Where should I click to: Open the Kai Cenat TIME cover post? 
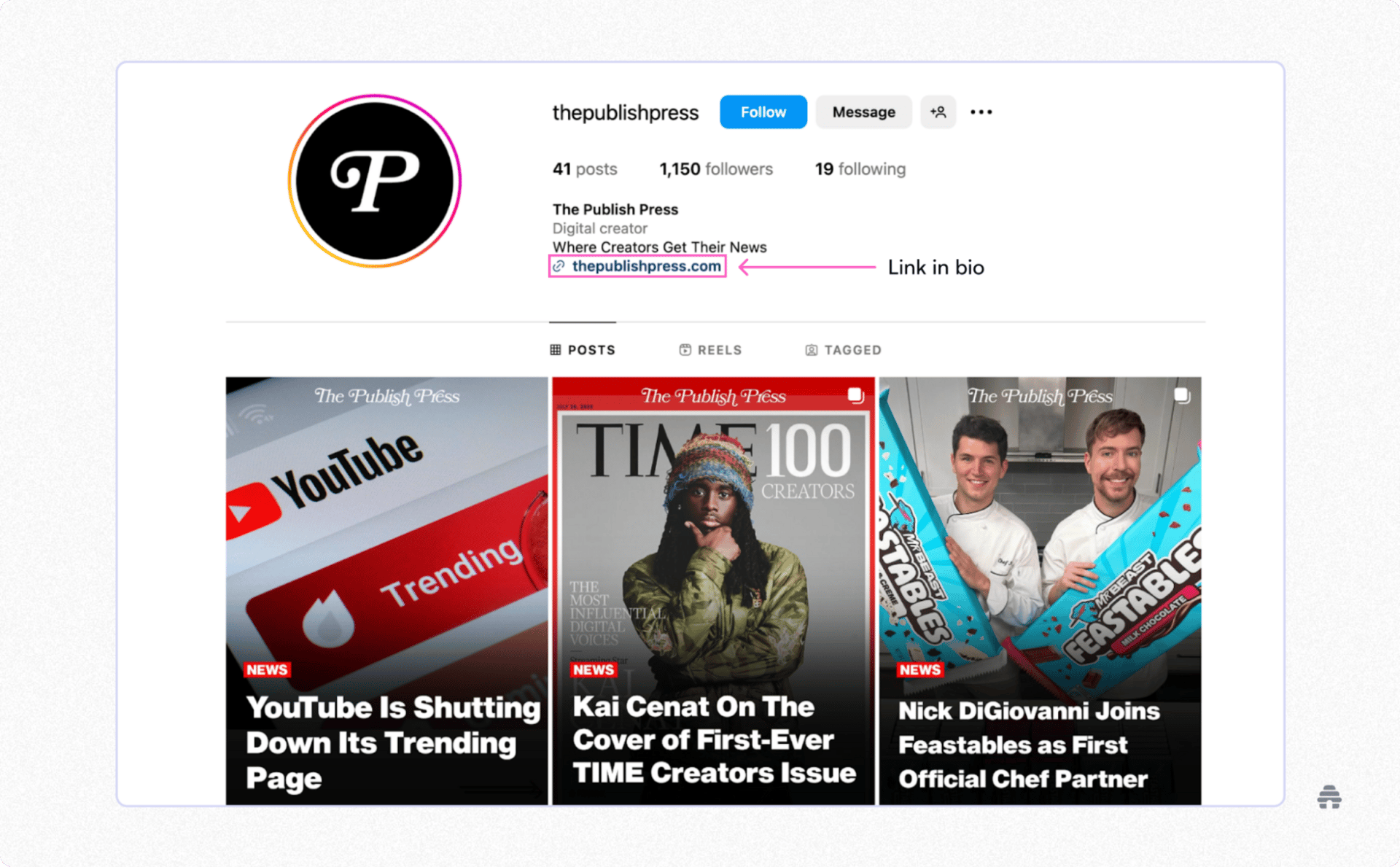click(x=713, y=591)
